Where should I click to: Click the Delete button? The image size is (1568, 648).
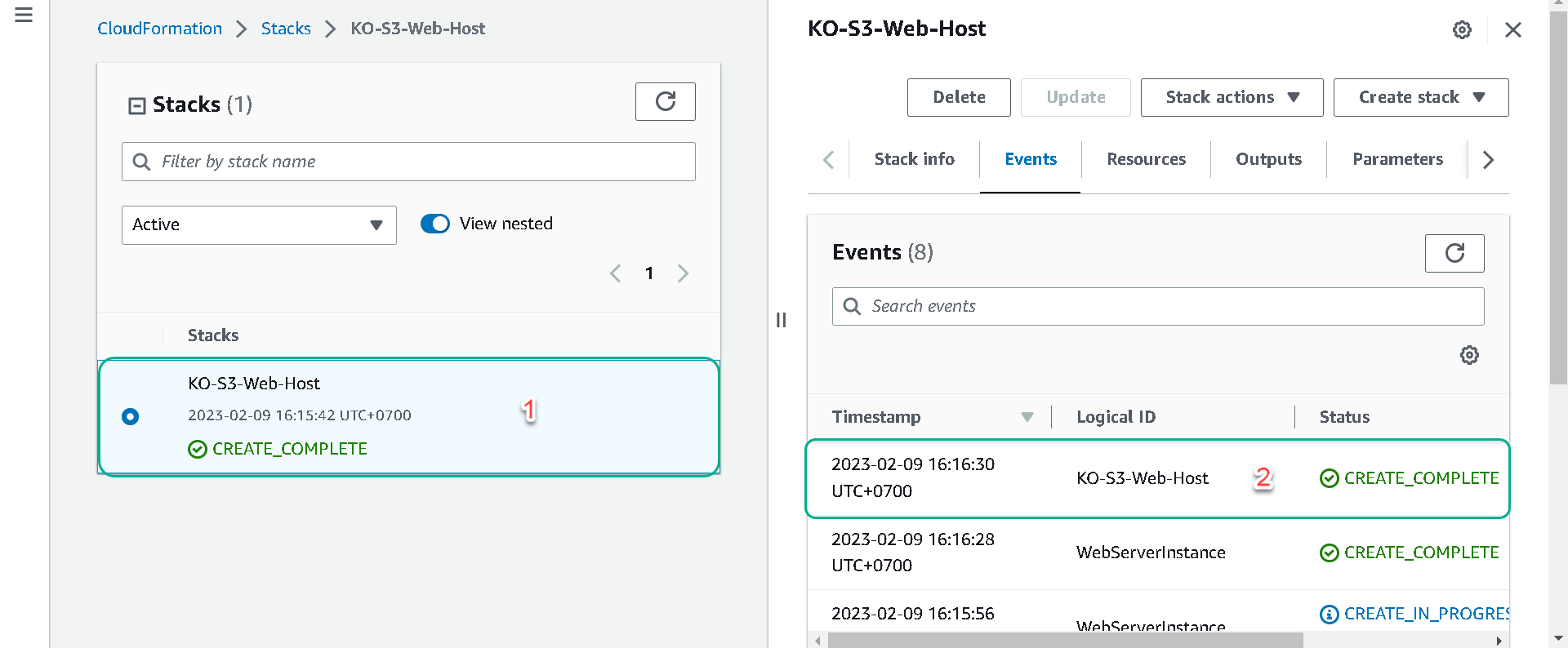959,97
